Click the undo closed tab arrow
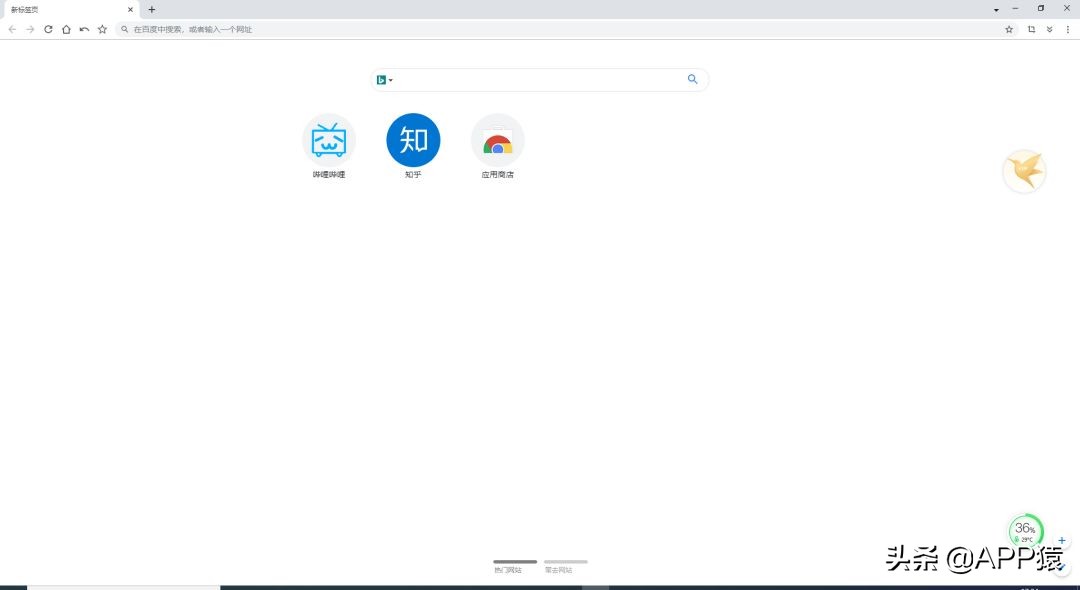This screenshot has height=590, width=1080. coord(84,30)
